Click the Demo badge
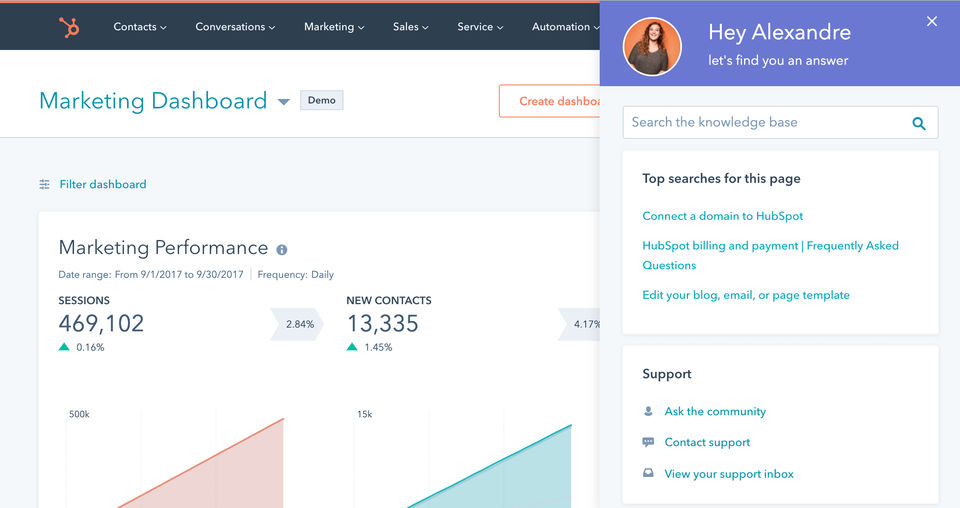Screen dimensions: 960x508 (321, 100)
